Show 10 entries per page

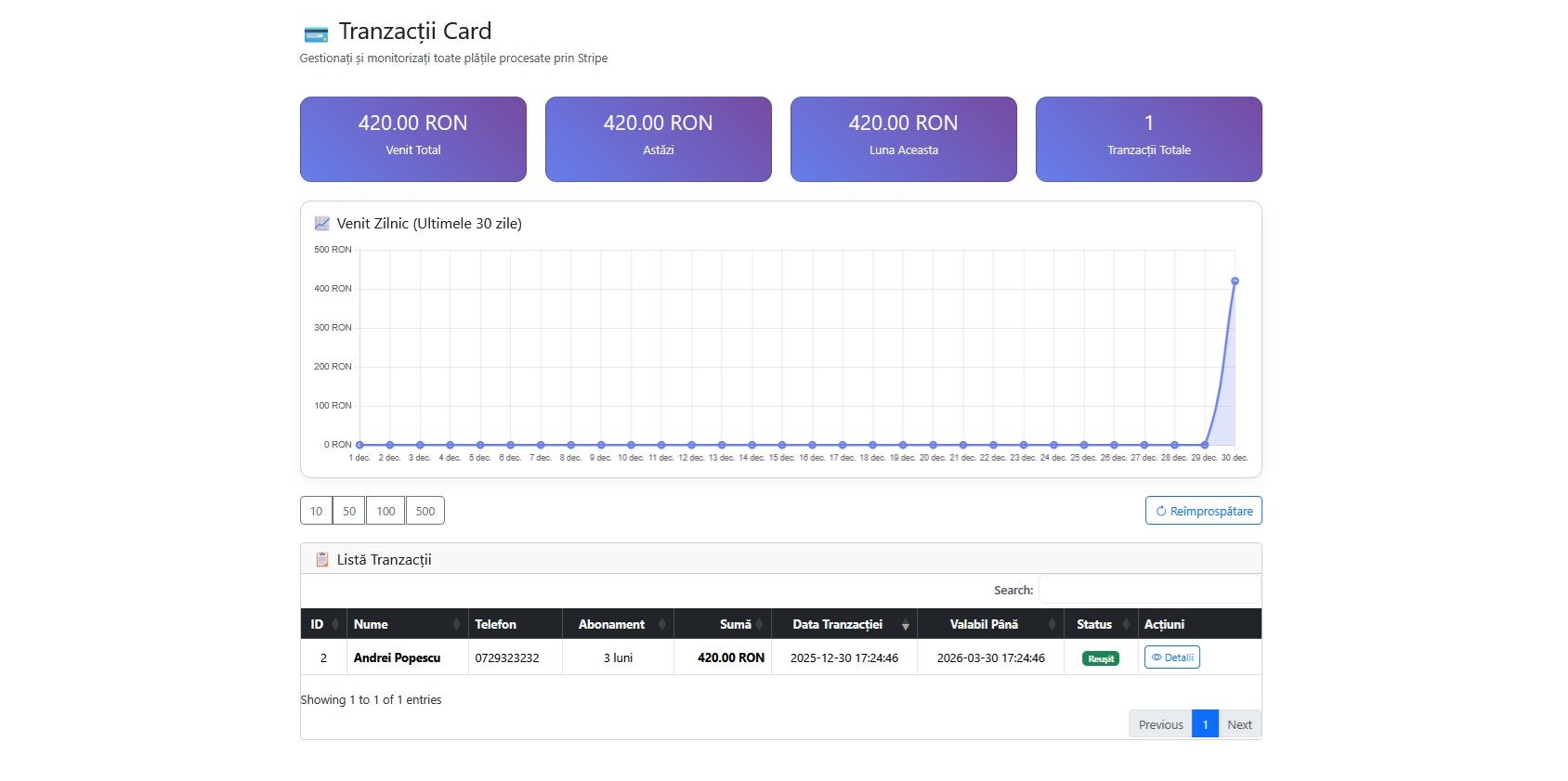point(316,512)
